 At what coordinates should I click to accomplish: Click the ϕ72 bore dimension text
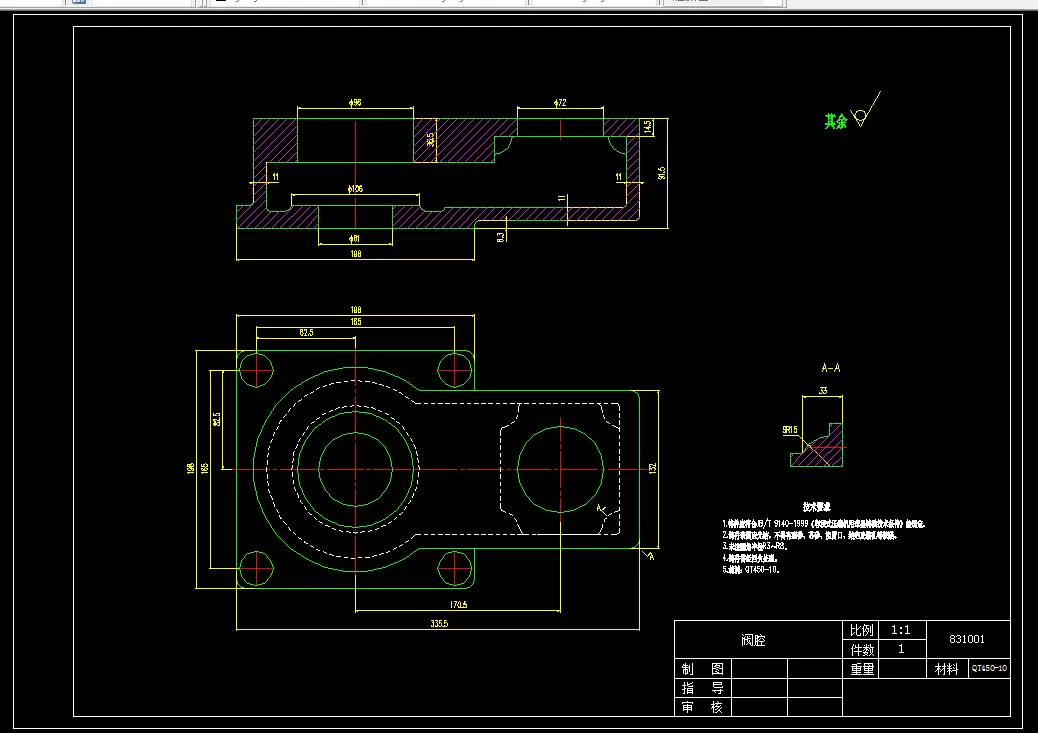tap(560, 103)
